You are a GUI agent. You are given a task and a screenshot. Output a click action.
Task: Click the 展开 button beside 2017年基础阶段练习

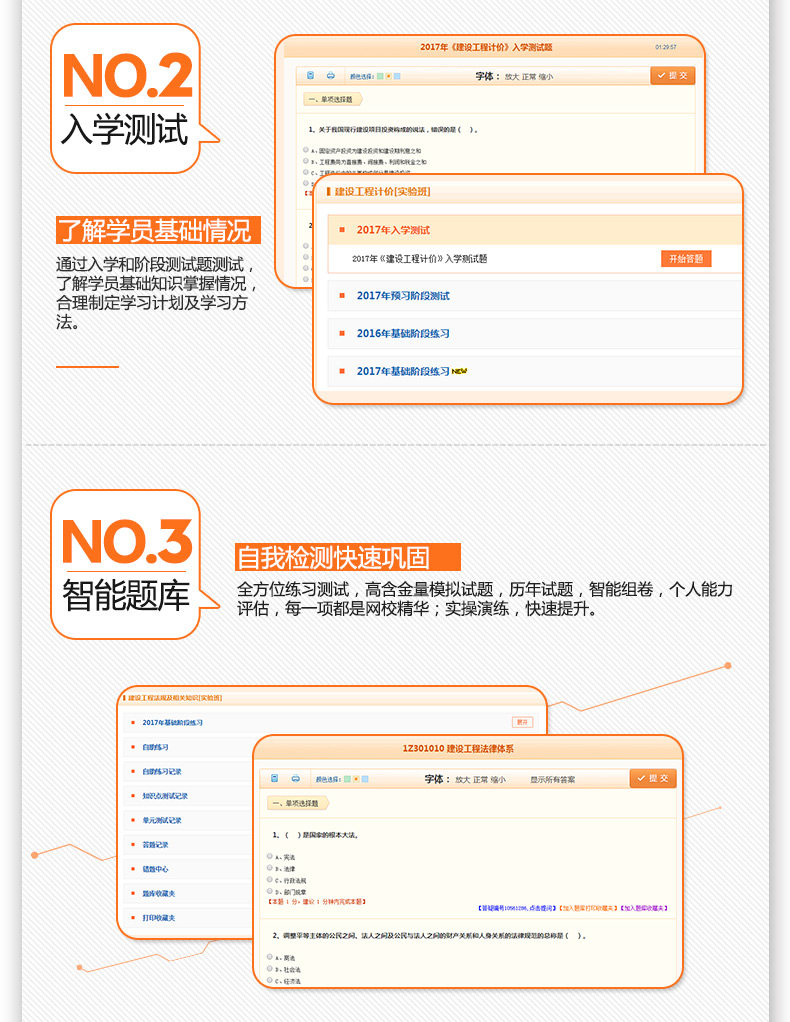522,722
